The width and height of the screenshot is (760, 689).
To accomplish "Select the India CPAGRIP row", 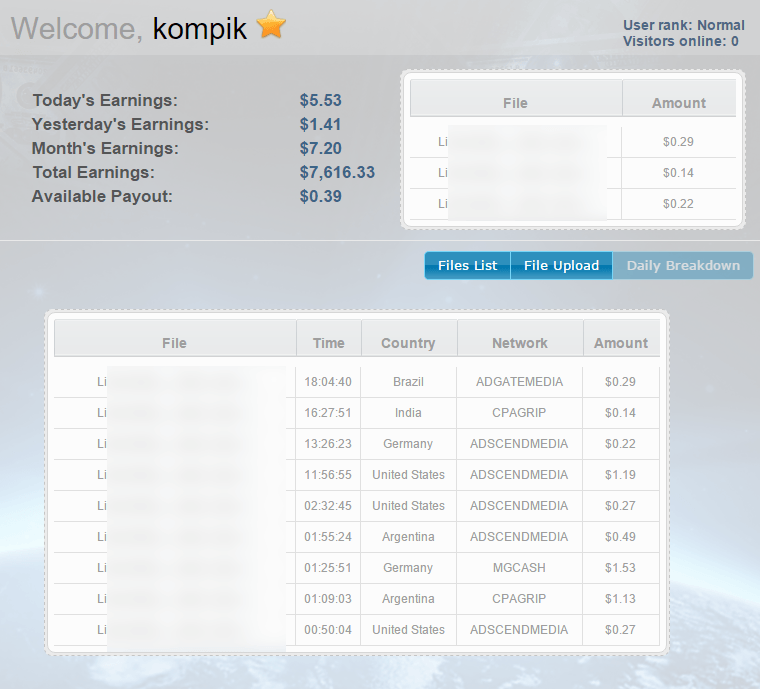I will coord(408,413).
